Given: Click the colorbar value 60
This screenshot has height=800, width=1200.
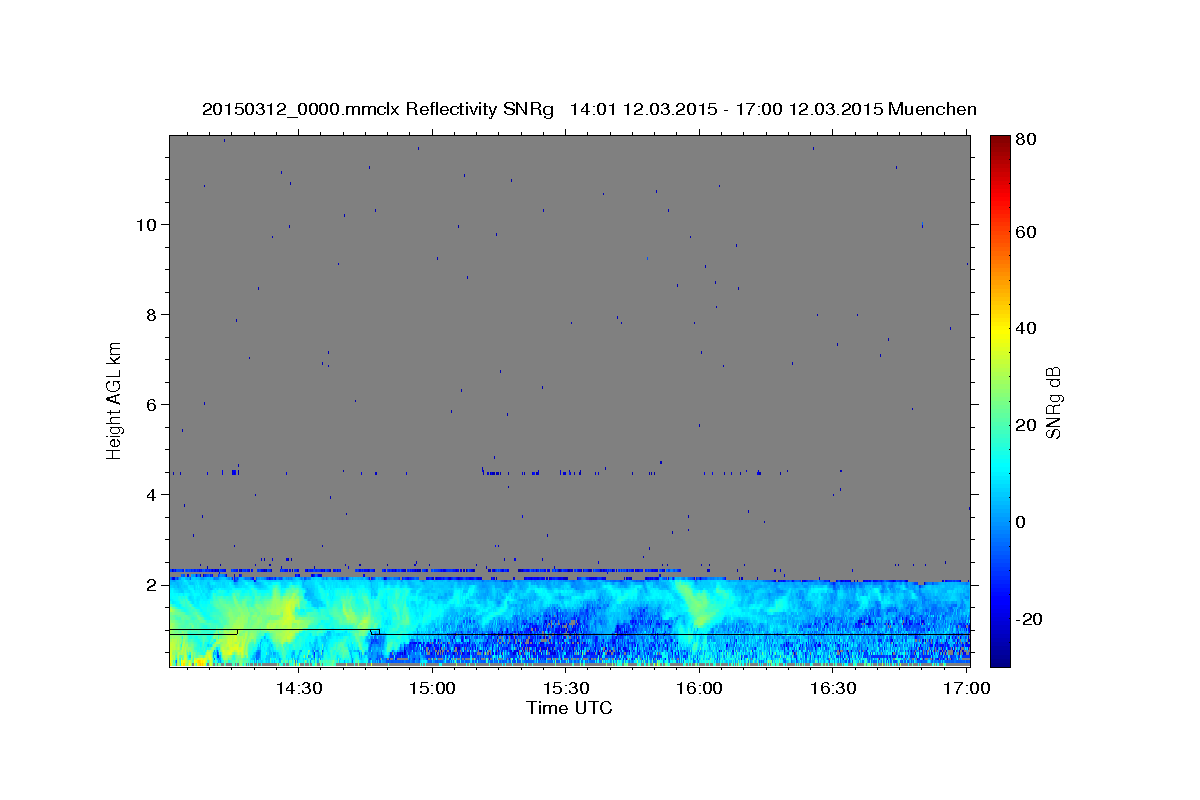Looking at the screenshot, I should pyautogui.click(x=1027, y=232).
